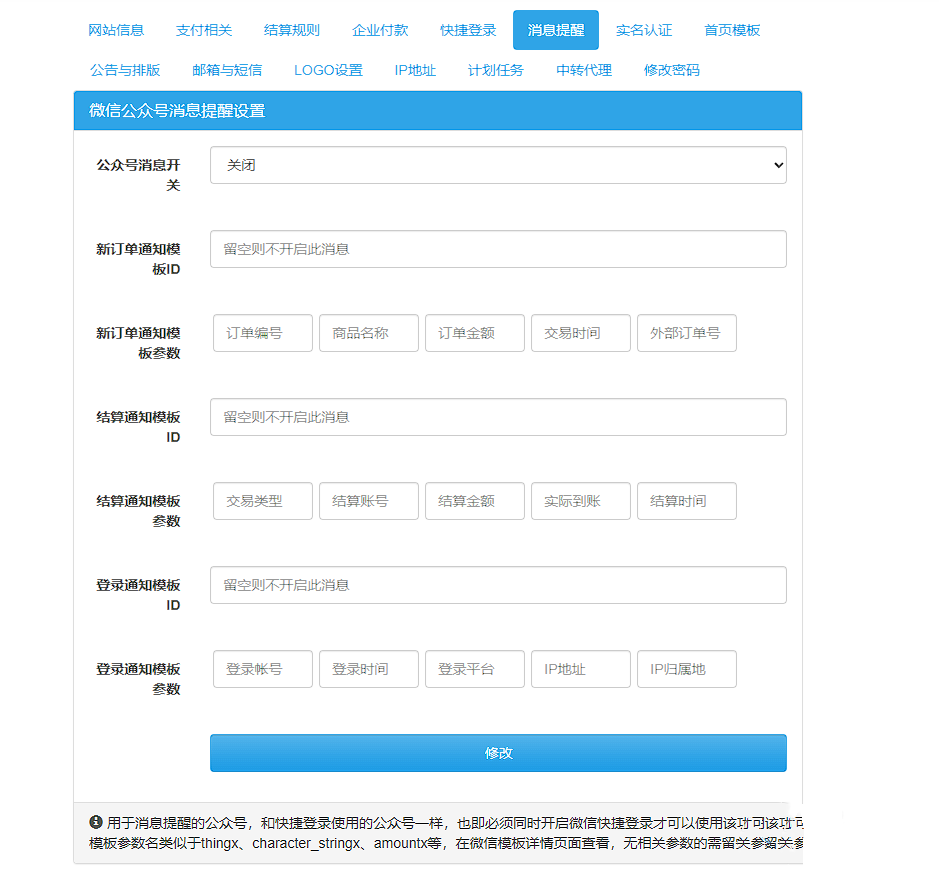939x895 pixels.
Task: Click the 结算金额 parameter field
Action: tap(475, 501)
